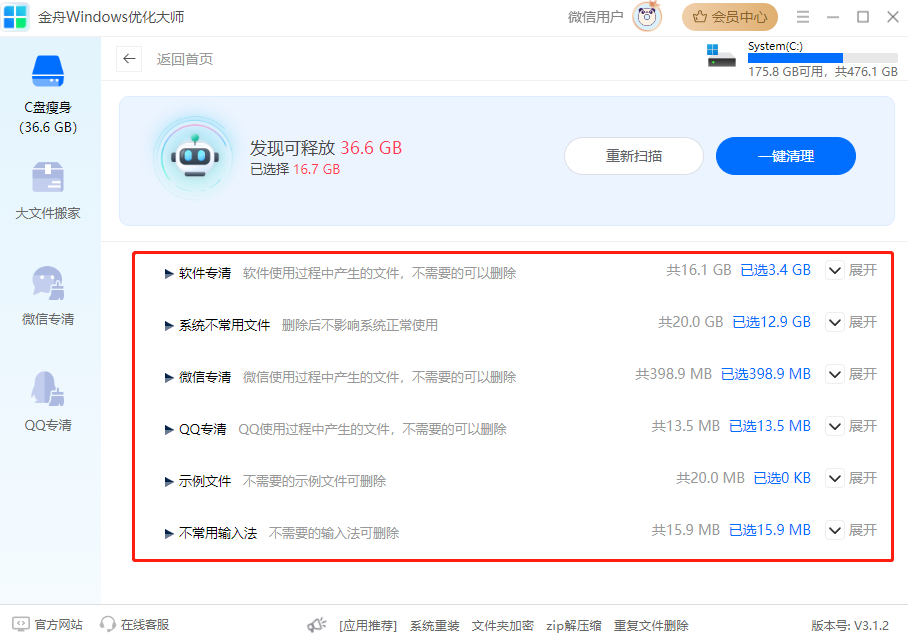
Task: Expand the 微信专清 row triangle
Action: click(169, 378)
